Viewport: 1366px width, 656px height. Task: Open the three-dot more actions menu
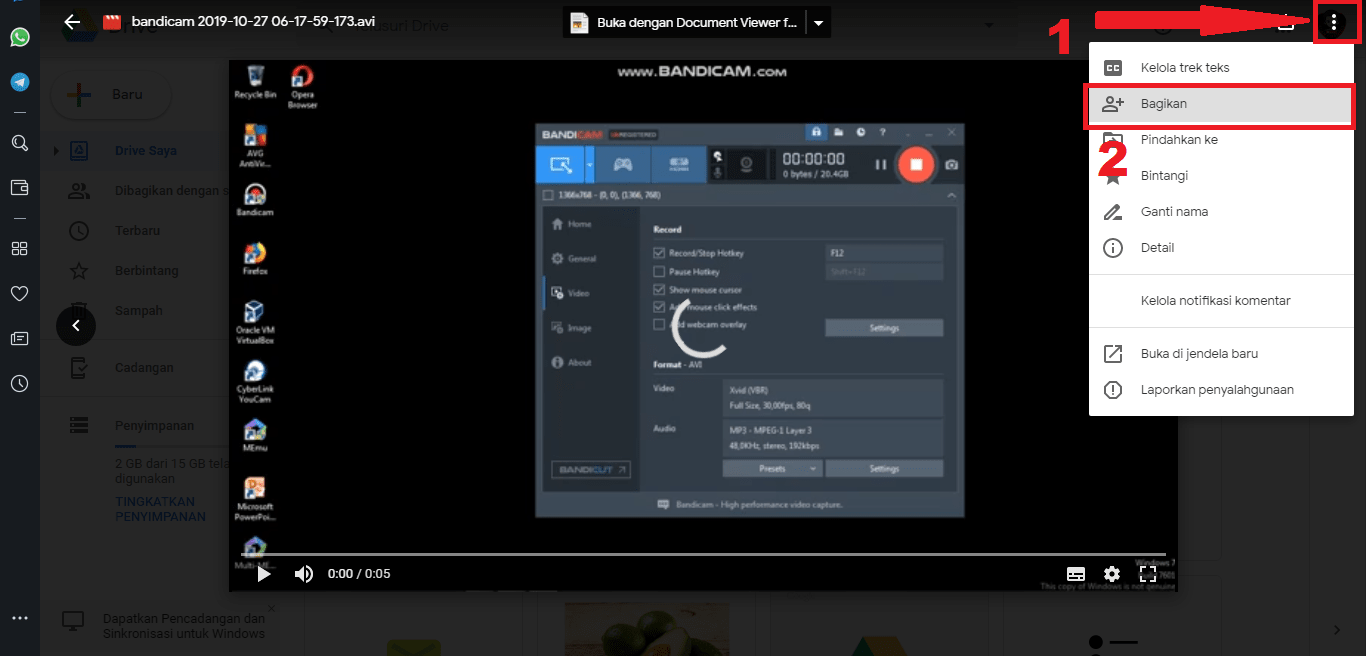point(1333,22)
